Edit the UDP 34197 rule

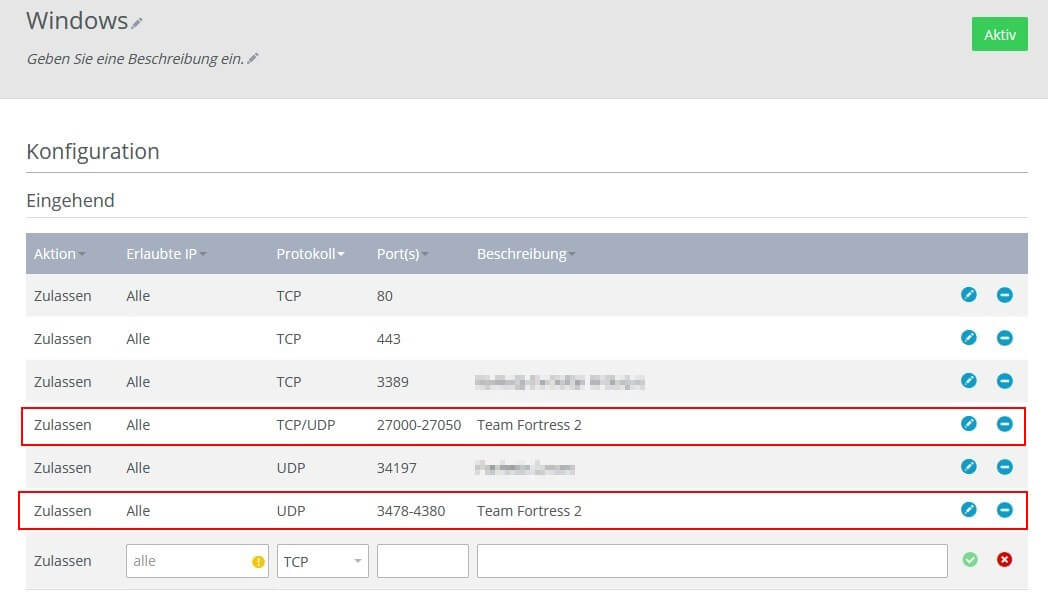[968, 467]
